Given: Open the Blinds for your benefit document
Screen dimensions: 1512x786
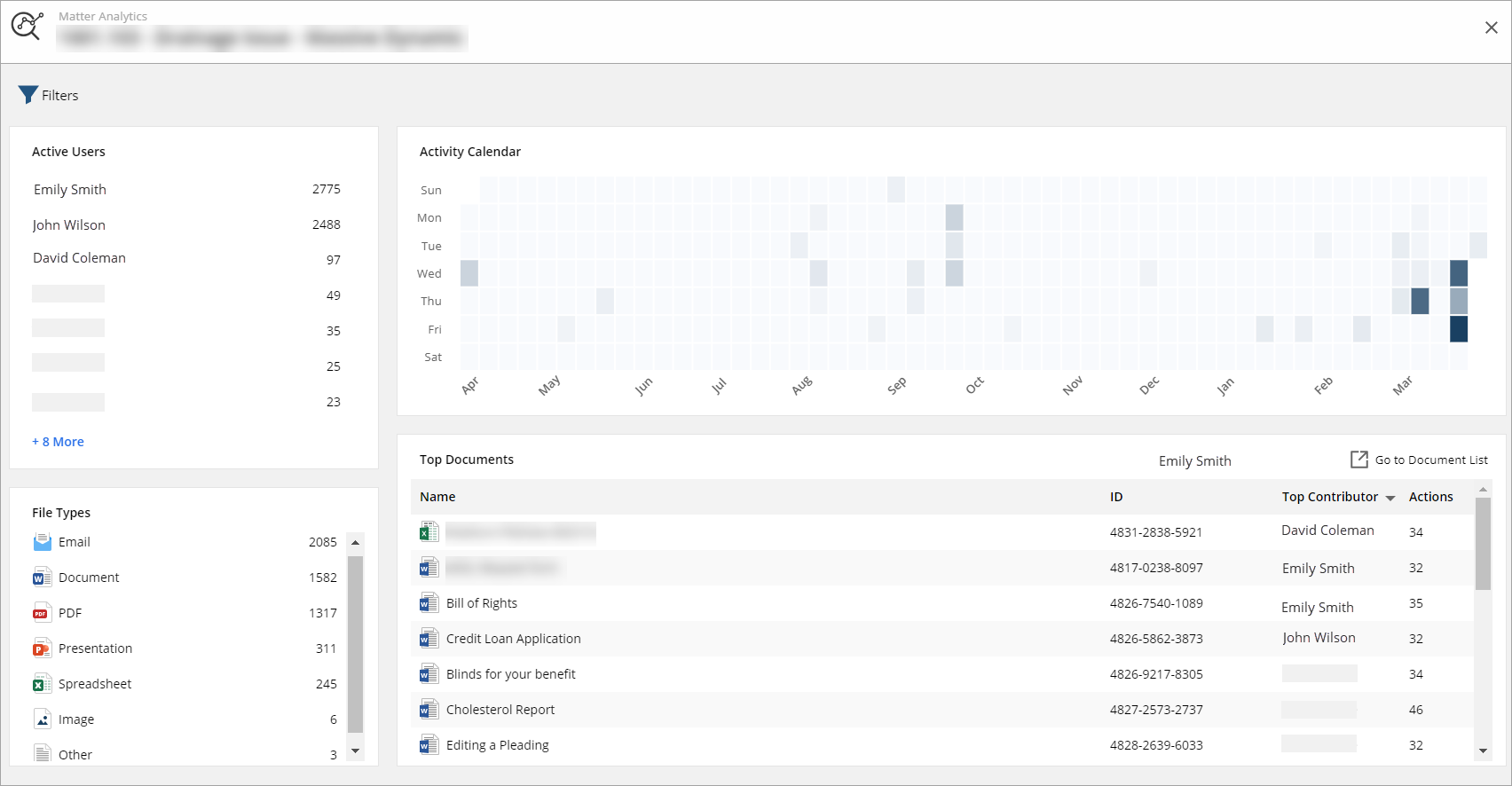Looking at the screenshot, I should click(511, 674).
